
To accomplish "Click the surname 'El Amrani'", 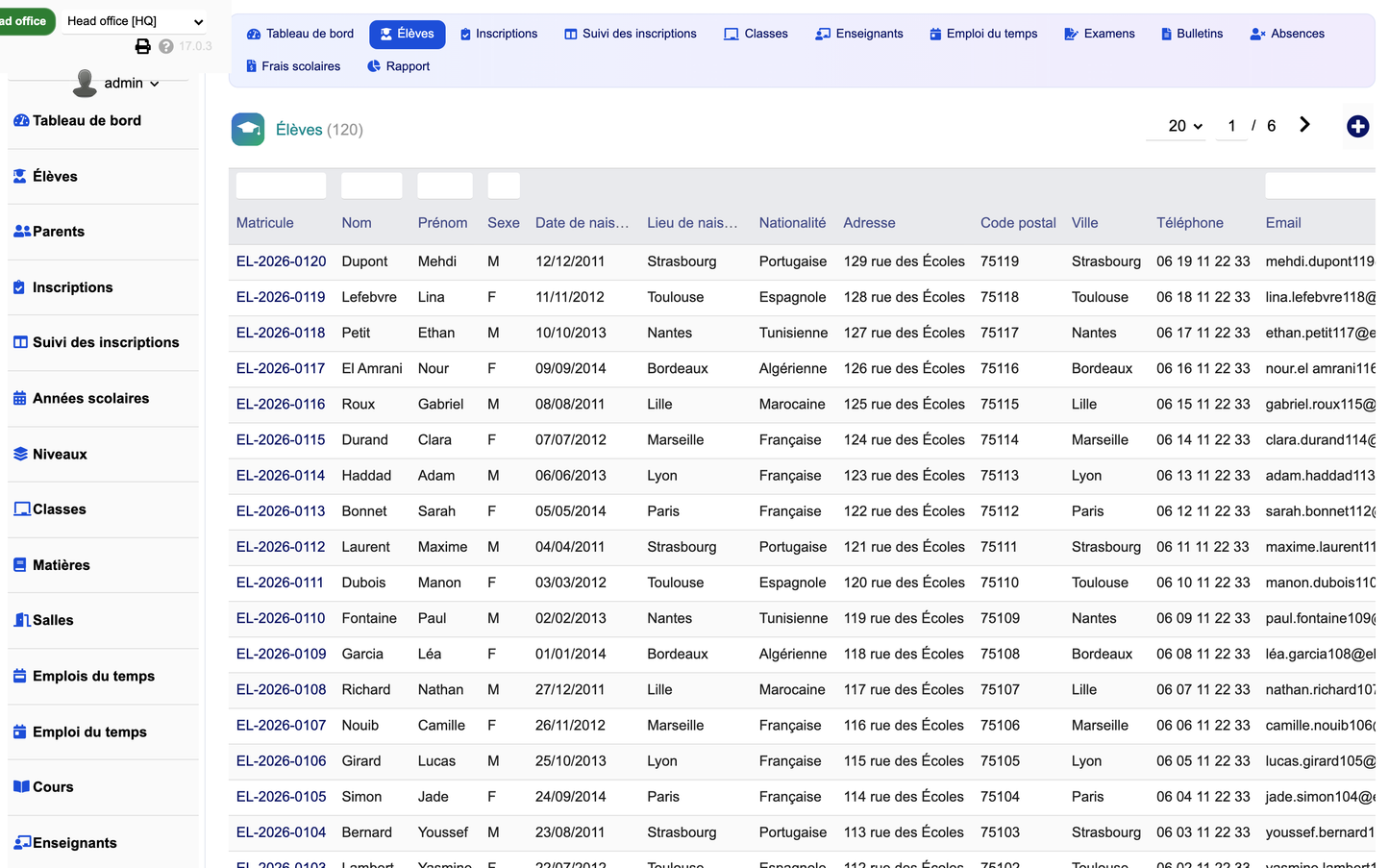I will coord(372,368).
